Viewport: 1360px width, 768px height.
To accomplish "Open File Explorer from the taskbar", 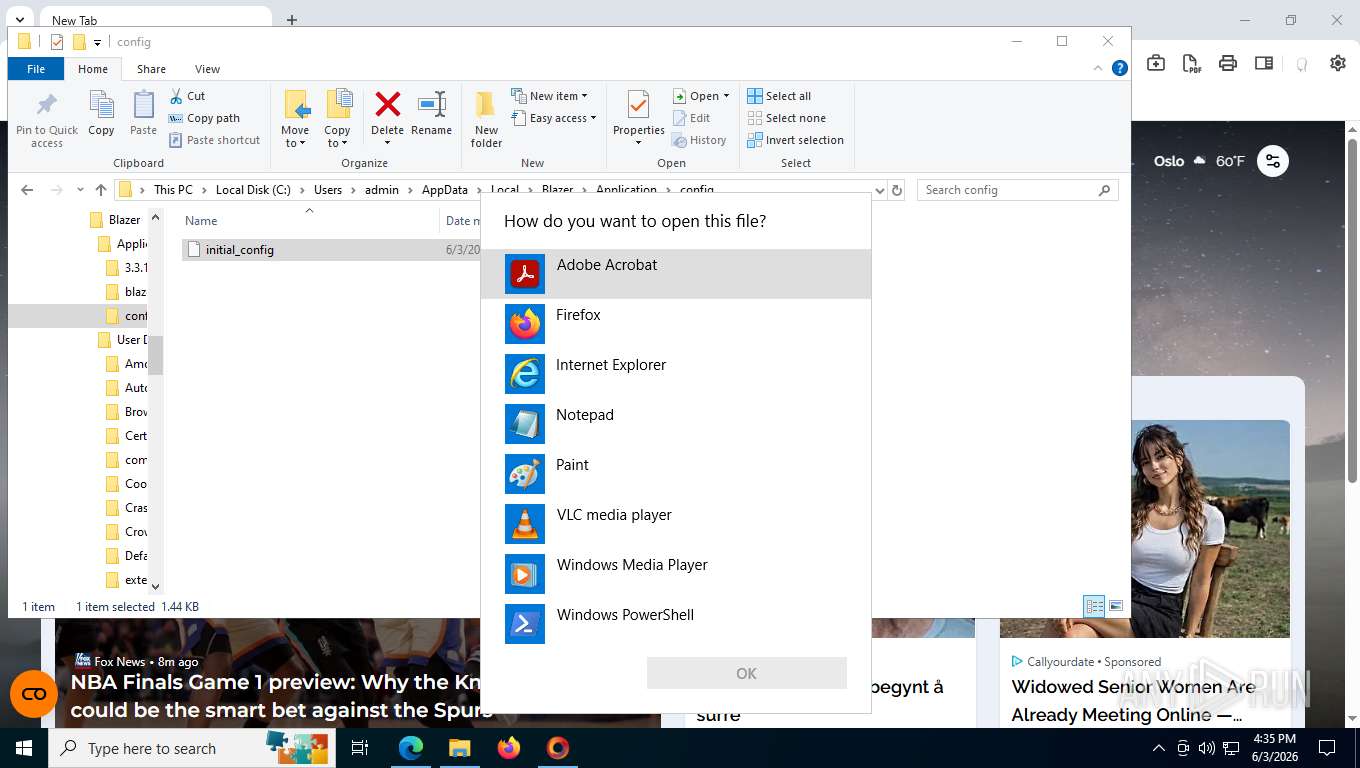I will pos(459,748).
